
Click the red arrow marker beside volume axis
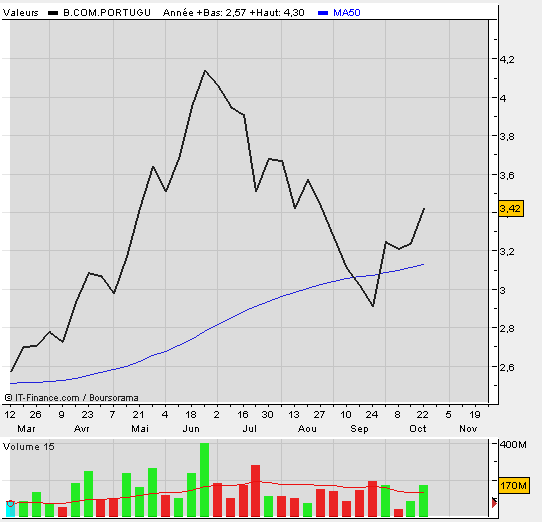494,503
